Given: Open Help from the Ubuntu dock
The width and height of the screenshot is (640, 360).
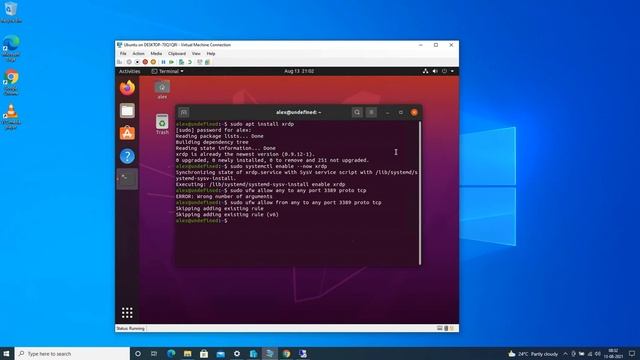Looking at the screenshot, I should point(127,156).
